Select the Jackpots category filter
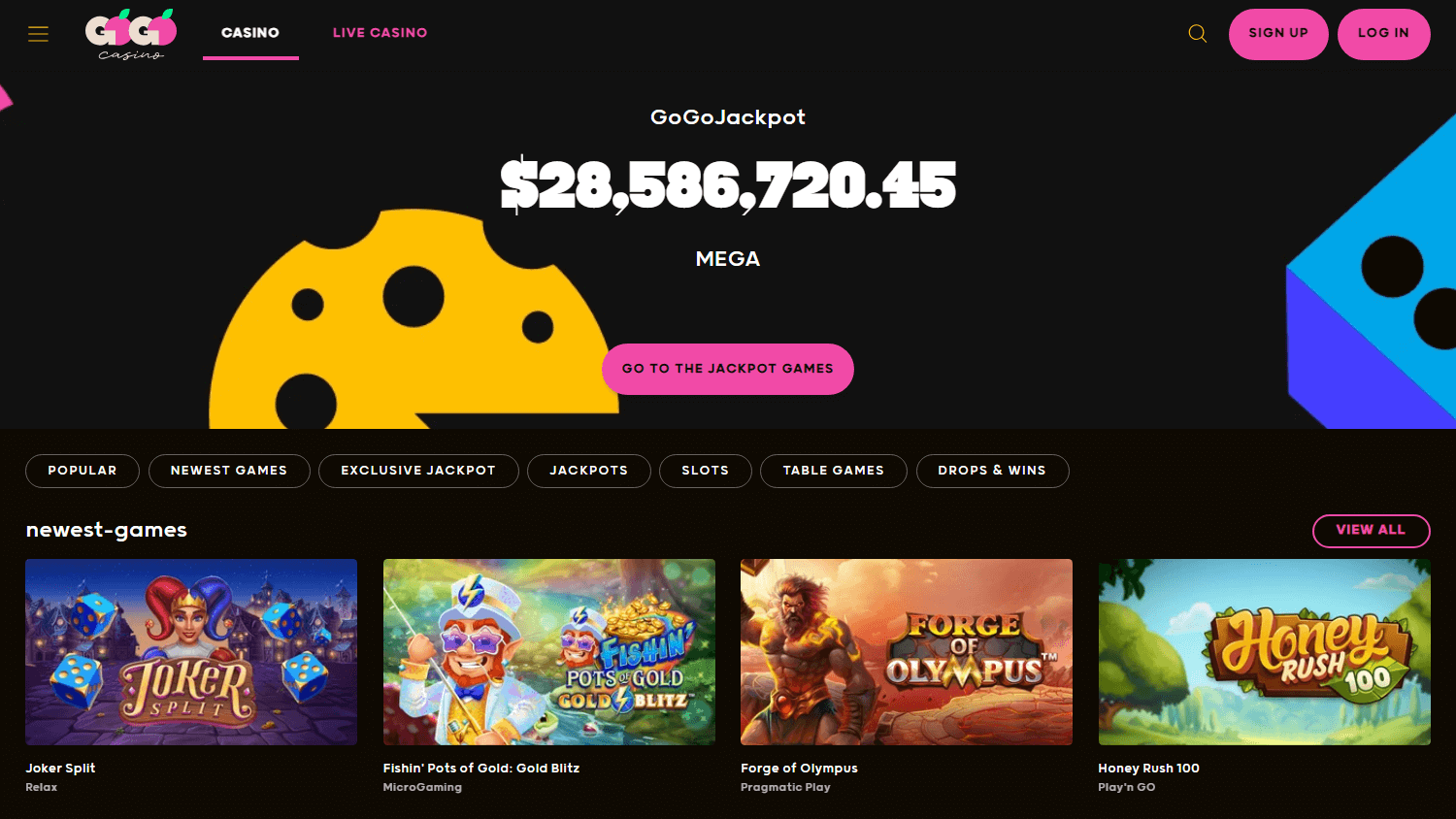Viewport: 1456px width, 819px height. (589, 471)
